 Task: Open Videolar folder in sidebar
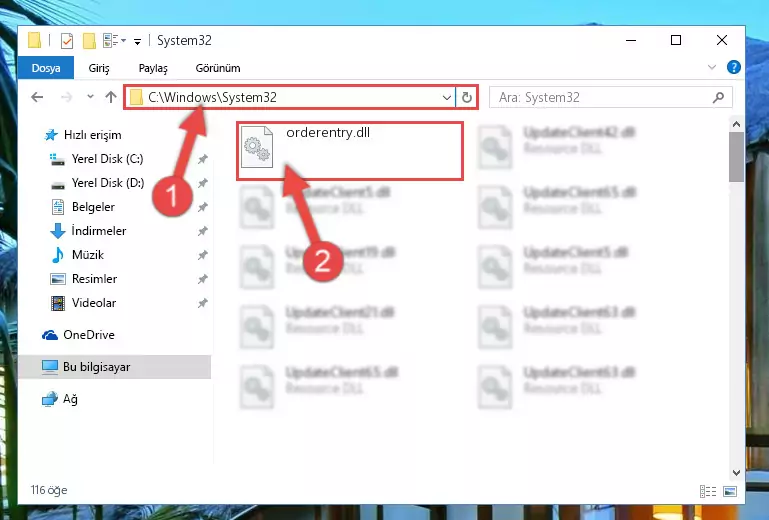pos(94,303)
